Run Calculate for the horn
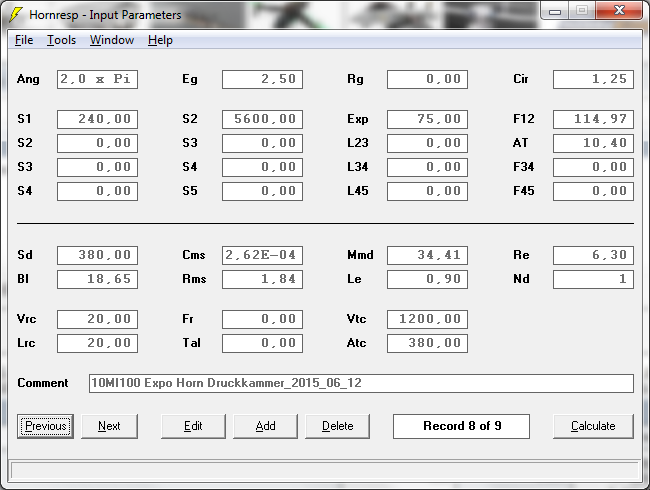Viewport: 650px width, 490px height. tap(593, 426)
